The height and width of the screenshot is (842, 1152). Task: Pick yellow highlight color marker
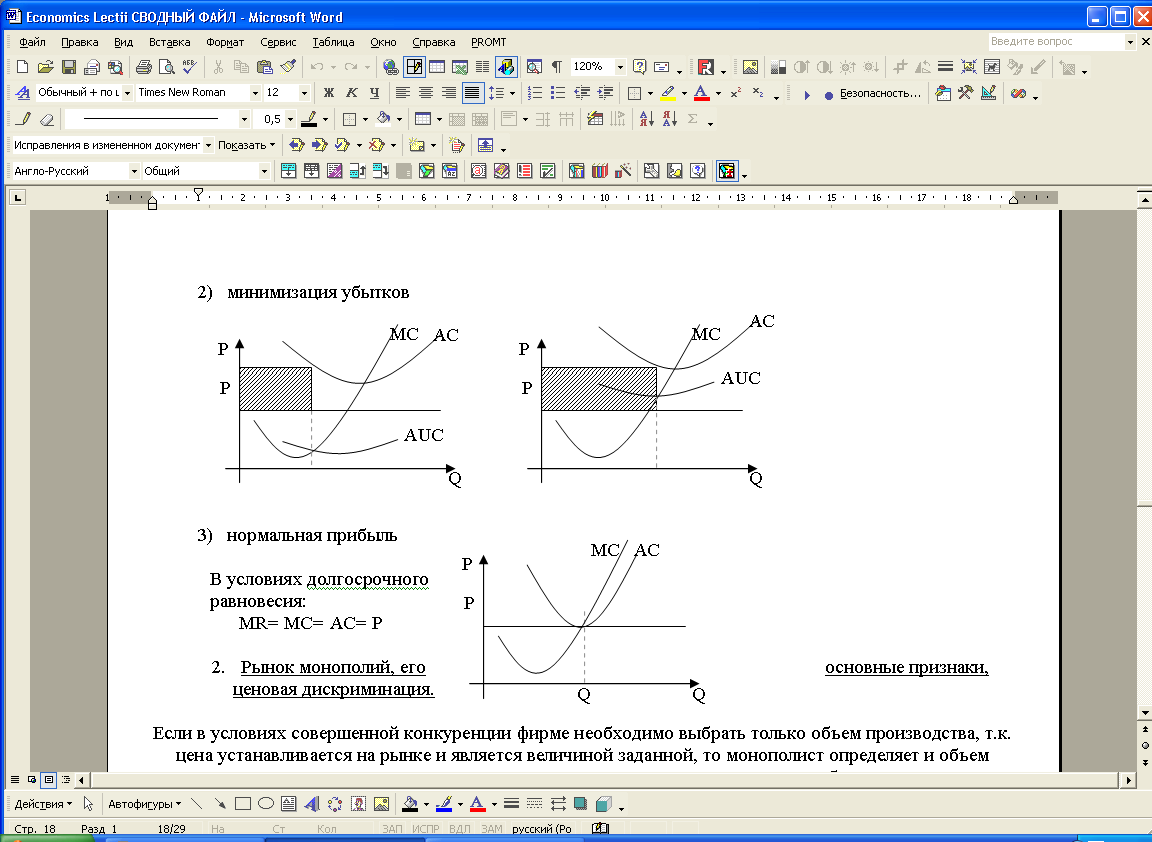click(x=668, y=93)
